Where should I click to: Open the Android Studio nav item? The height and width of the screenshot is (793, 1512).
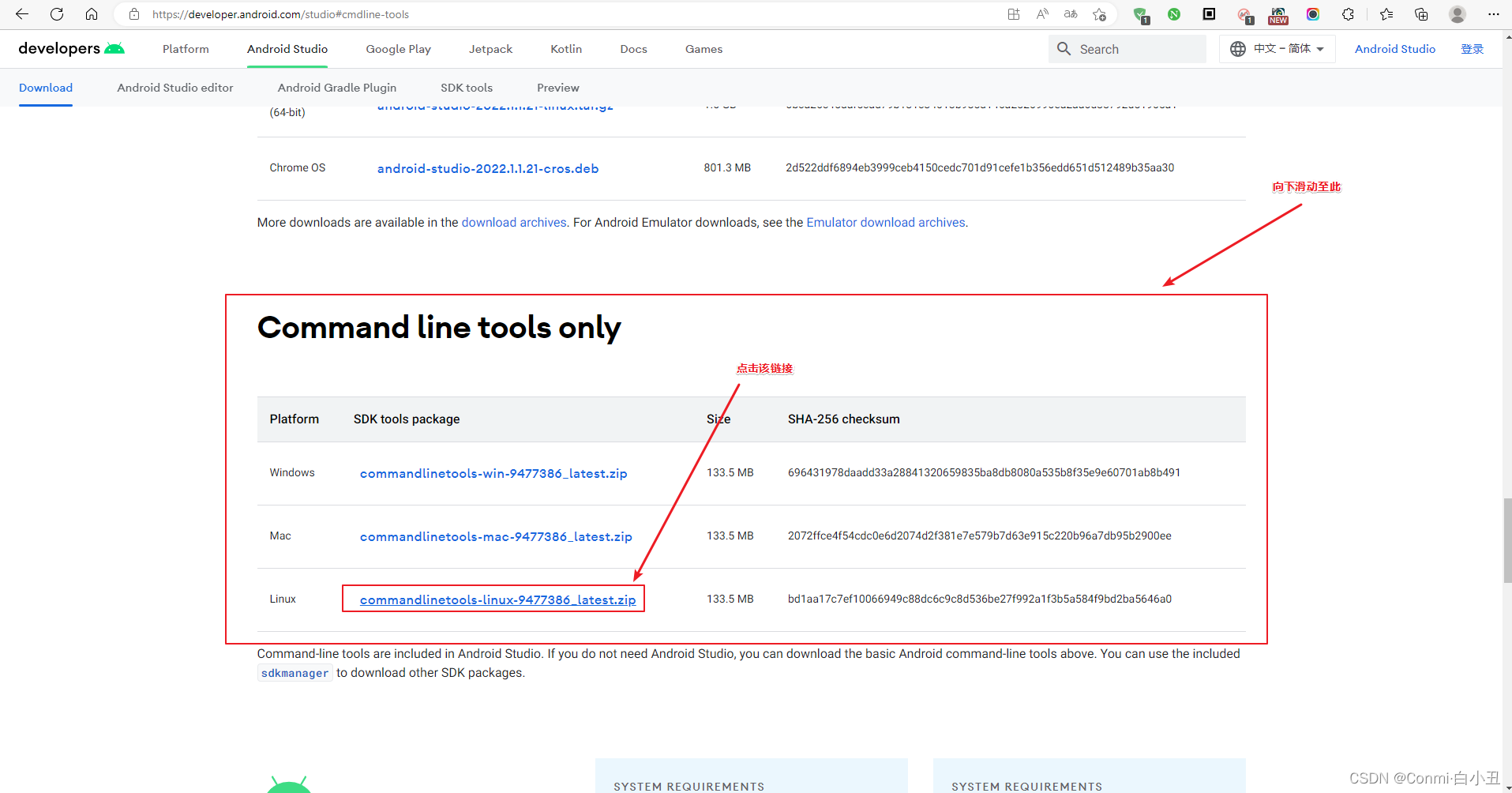point(287,49)
